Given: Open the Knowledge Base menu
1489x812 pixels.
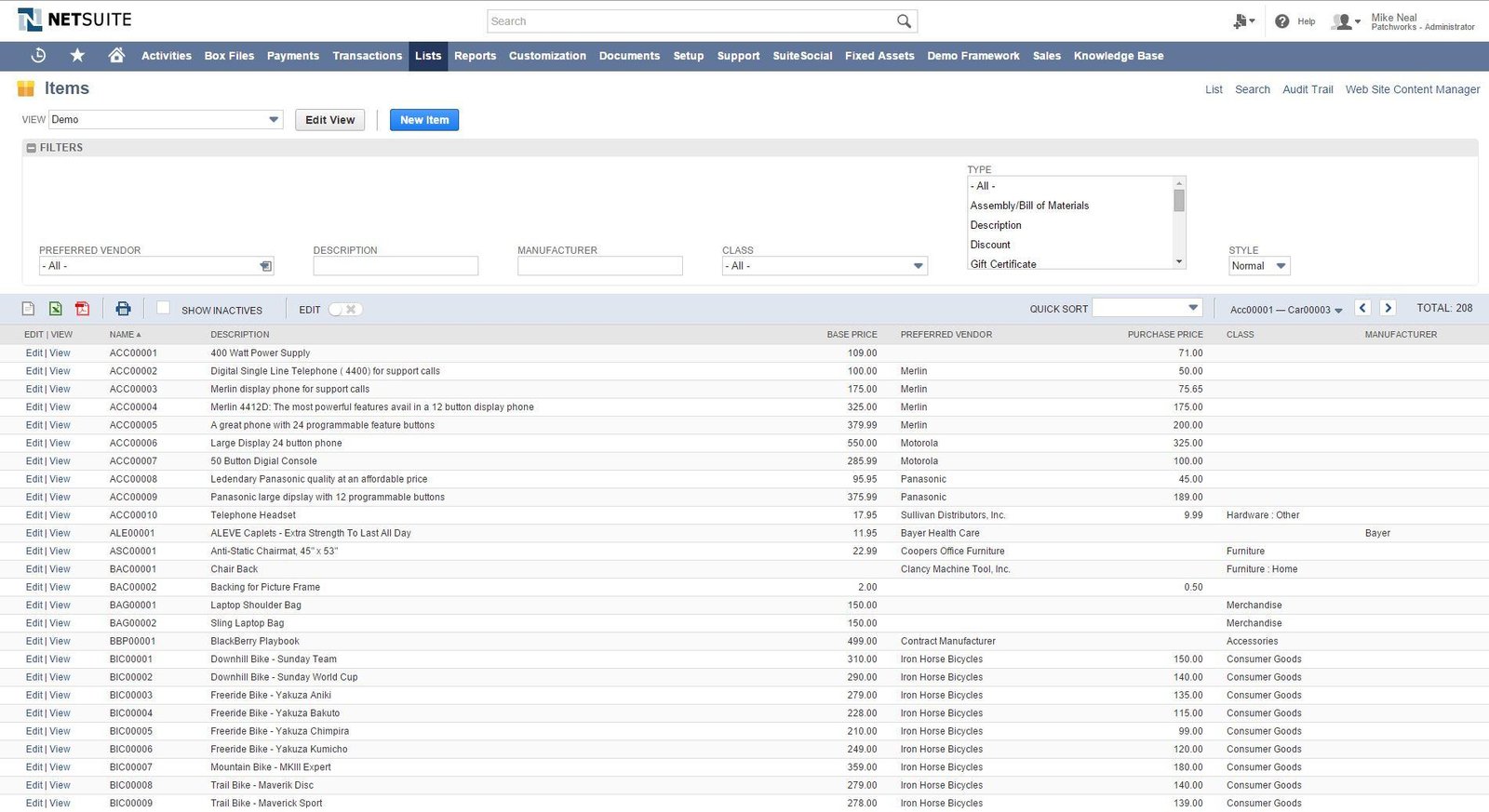Looking at the screenshot, I should click(x=1119, y=56).
